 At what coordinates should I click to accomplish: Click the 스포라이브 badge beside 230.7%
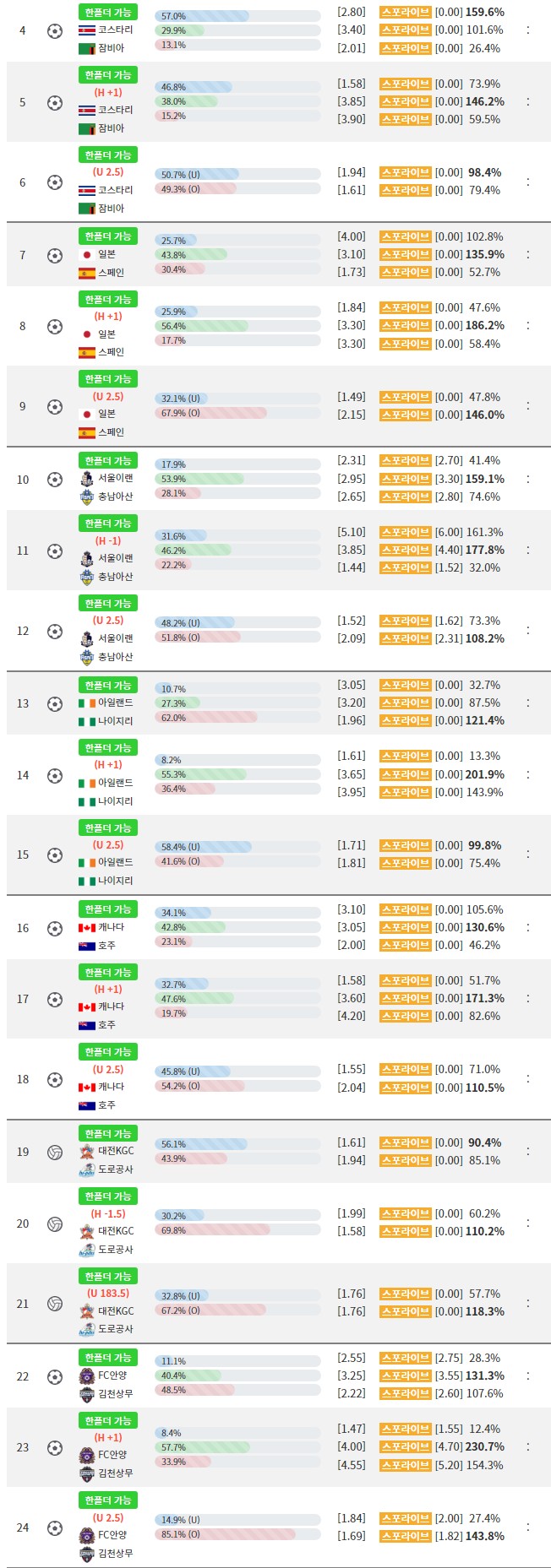coord(406,1446)
